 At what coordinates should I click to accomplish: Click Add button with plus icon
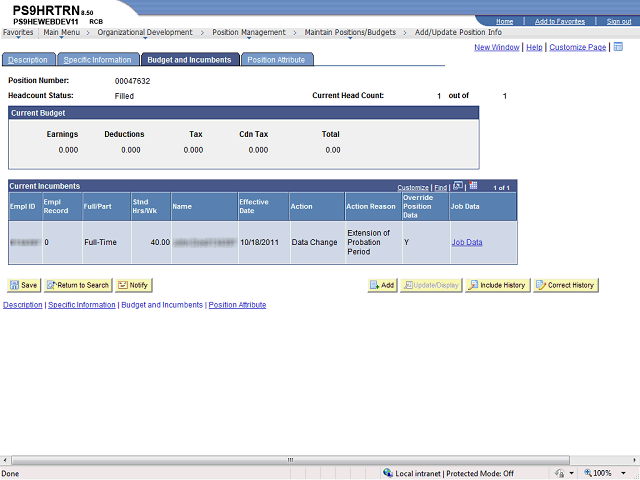pos(382,285)
